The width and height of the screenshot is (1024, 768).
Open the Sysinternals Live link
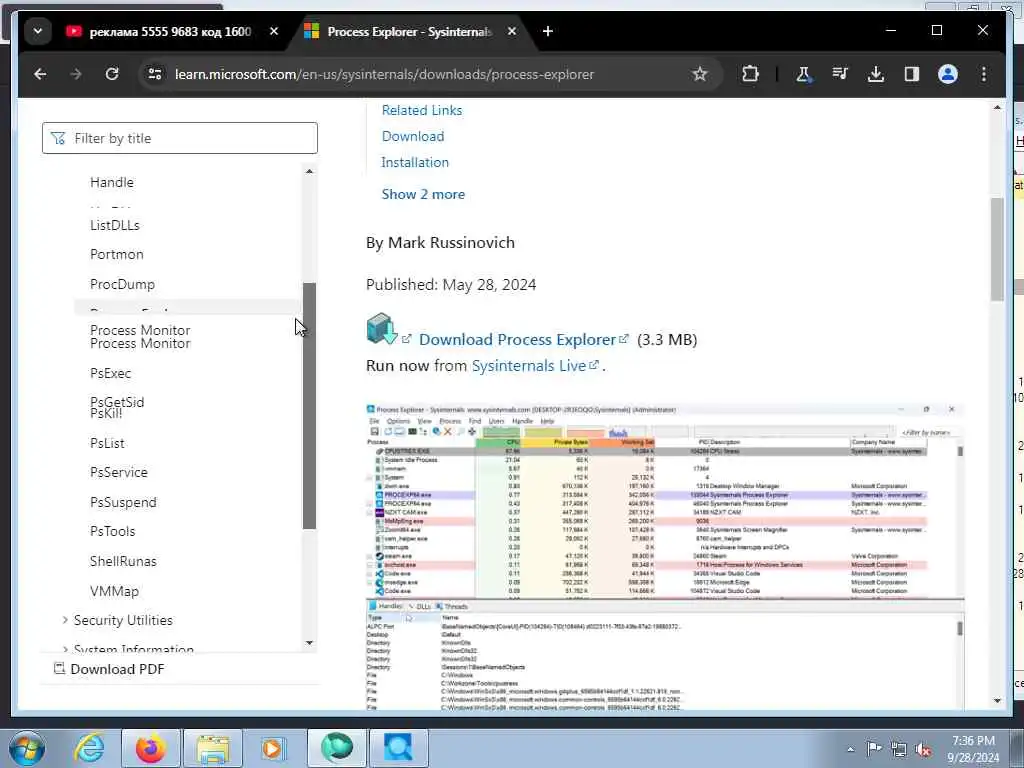(x=529, y=366)
